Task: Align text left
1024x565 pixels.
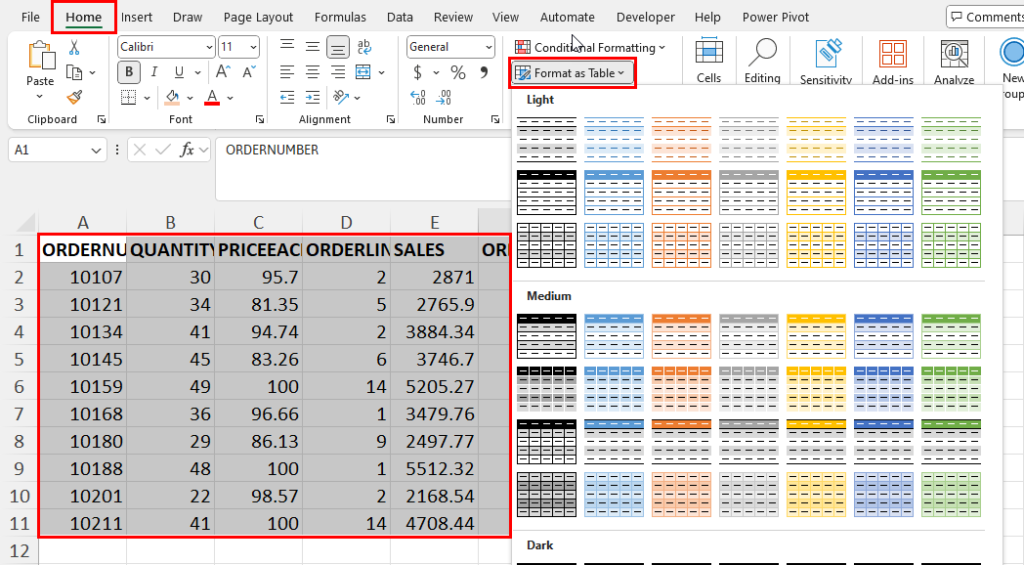Action: coord(287,72)
